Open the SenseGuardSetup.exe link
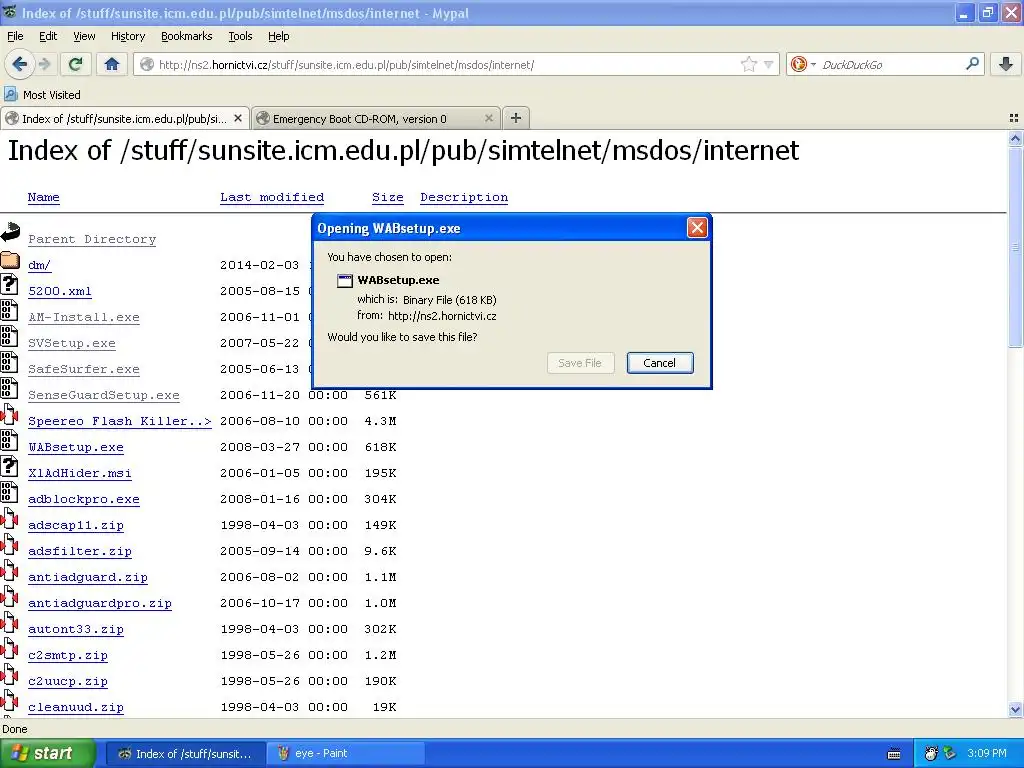 [104, 395]
